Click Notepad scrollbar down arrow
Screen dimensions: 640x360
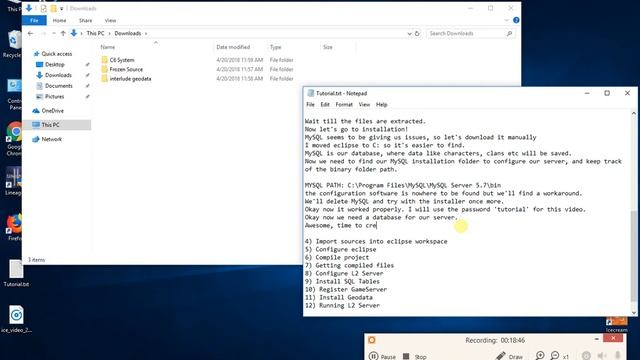(x=633, y=312)
